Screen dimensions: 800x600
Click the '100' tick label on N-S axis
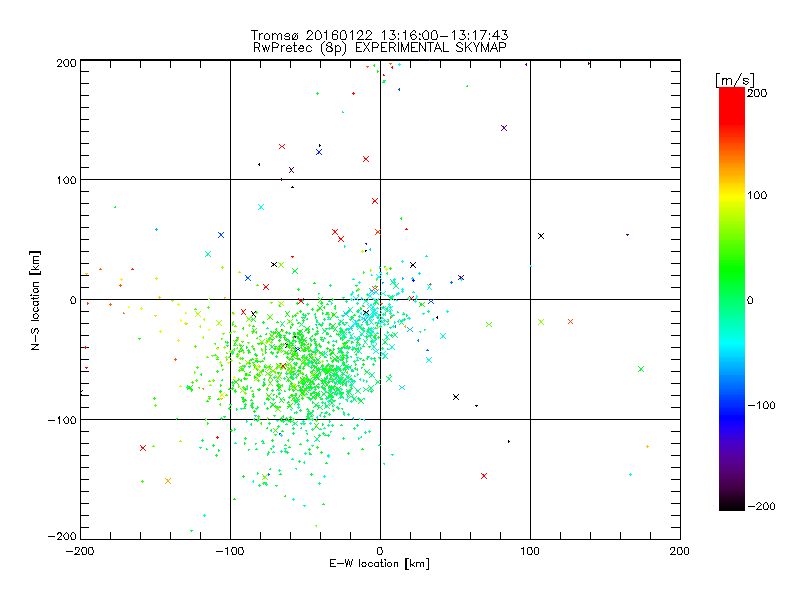tap(66, 180)
